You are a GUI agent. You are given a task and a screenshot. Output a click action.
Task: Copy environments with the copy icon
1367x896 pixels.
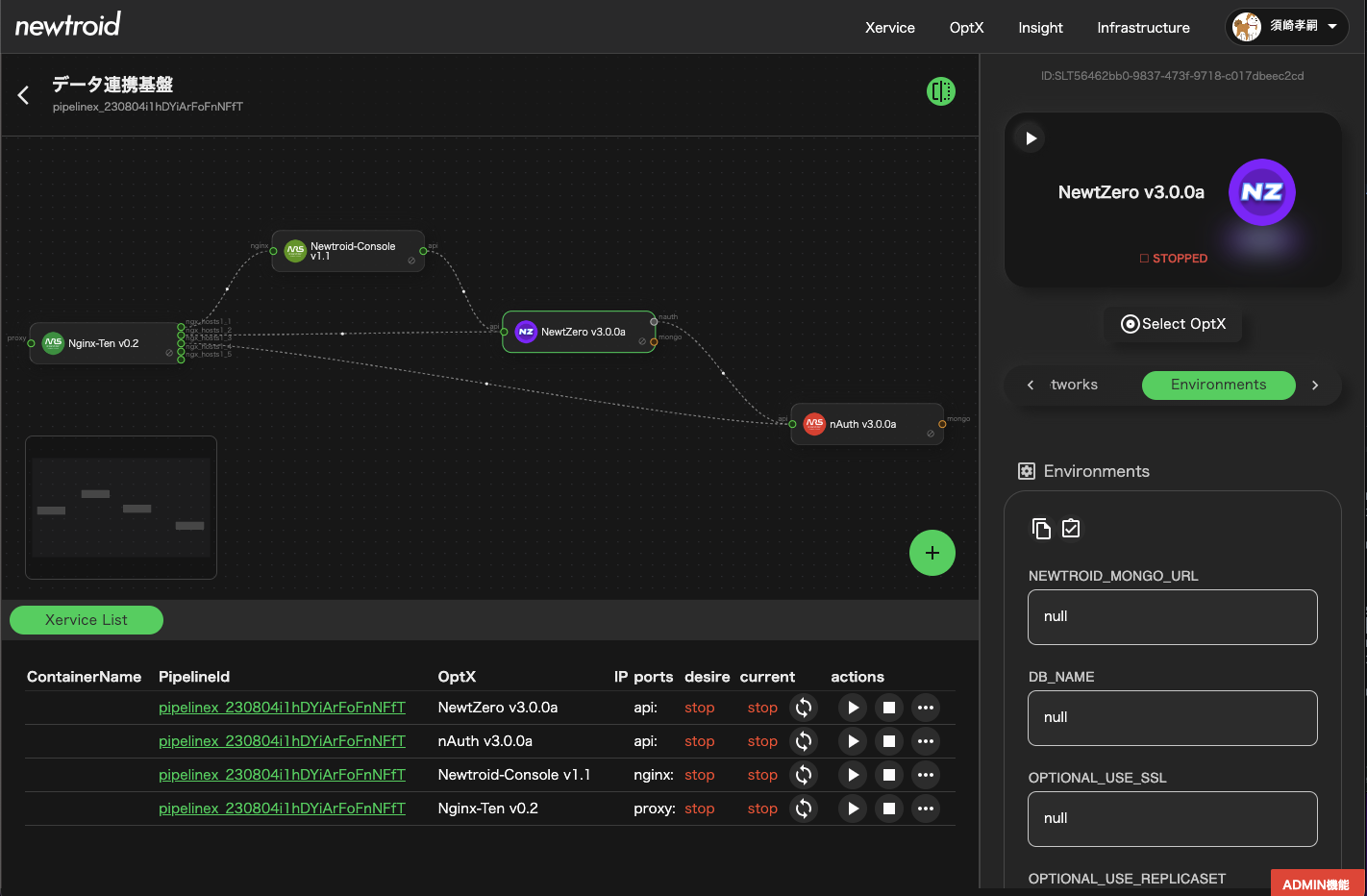(1041, 528)
